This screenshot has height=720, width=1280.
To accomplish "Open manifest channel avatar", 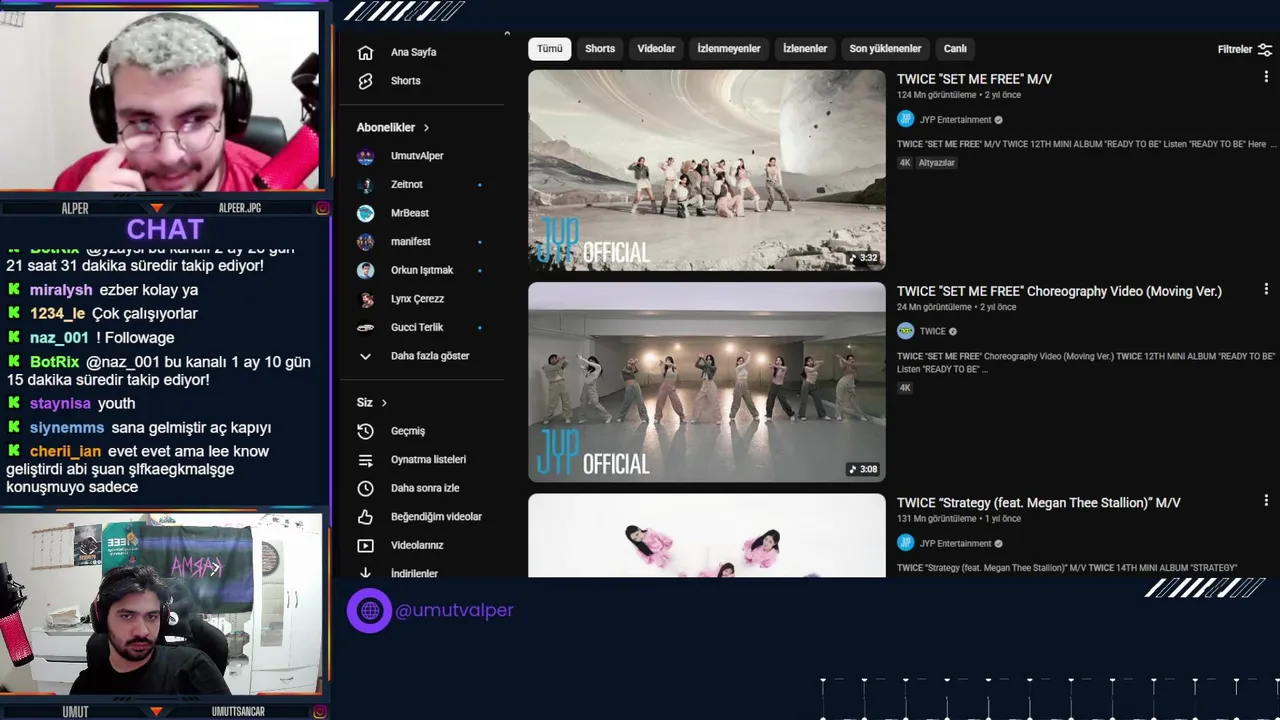I will 365,242.
